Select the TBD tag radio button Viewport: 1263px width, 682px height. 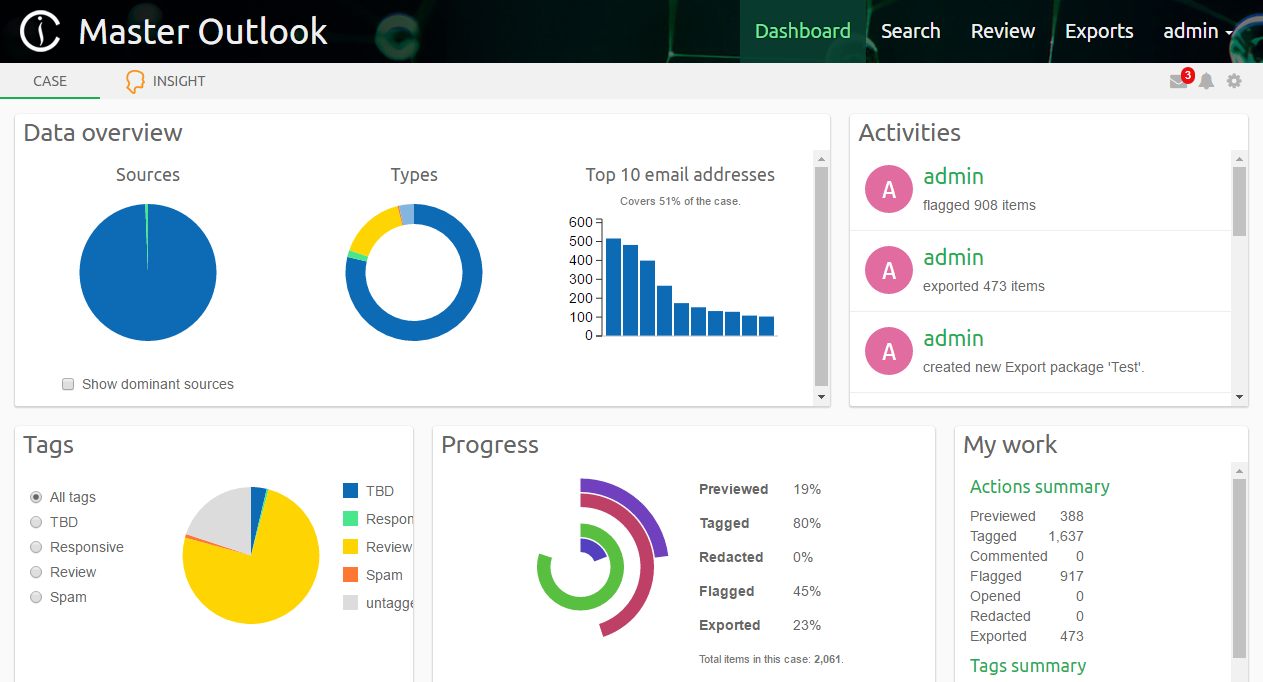pos(36,522)
